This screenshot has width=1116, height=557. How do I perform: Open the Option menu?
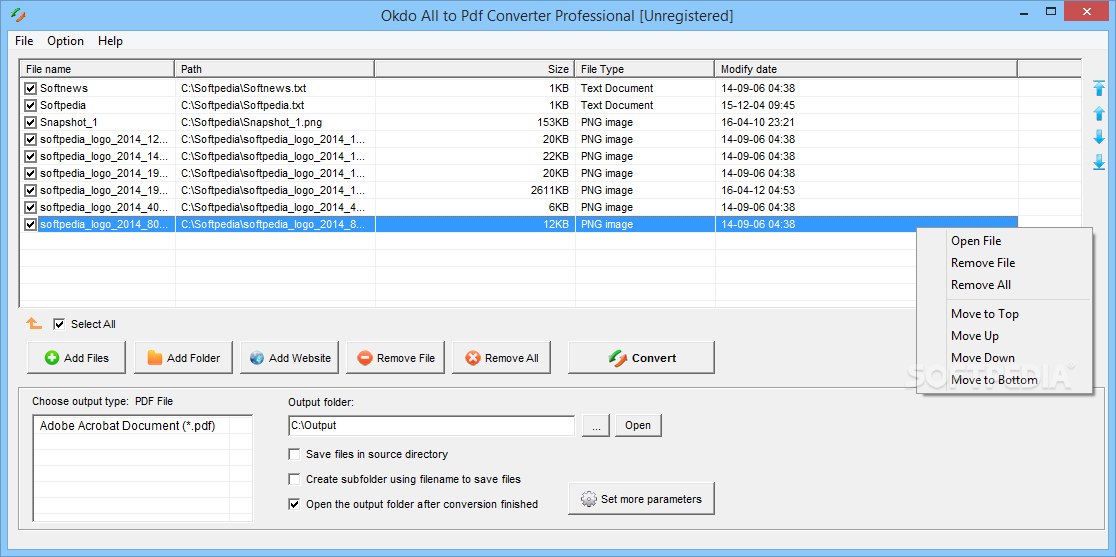[65, 41]
